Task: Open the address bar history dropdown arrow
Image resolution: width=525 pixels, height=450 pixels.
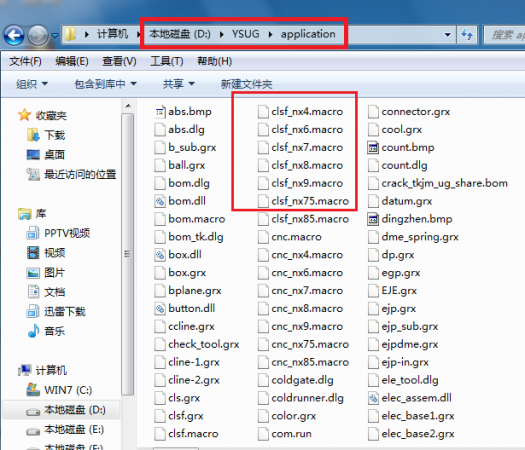Action: point(447,34)
